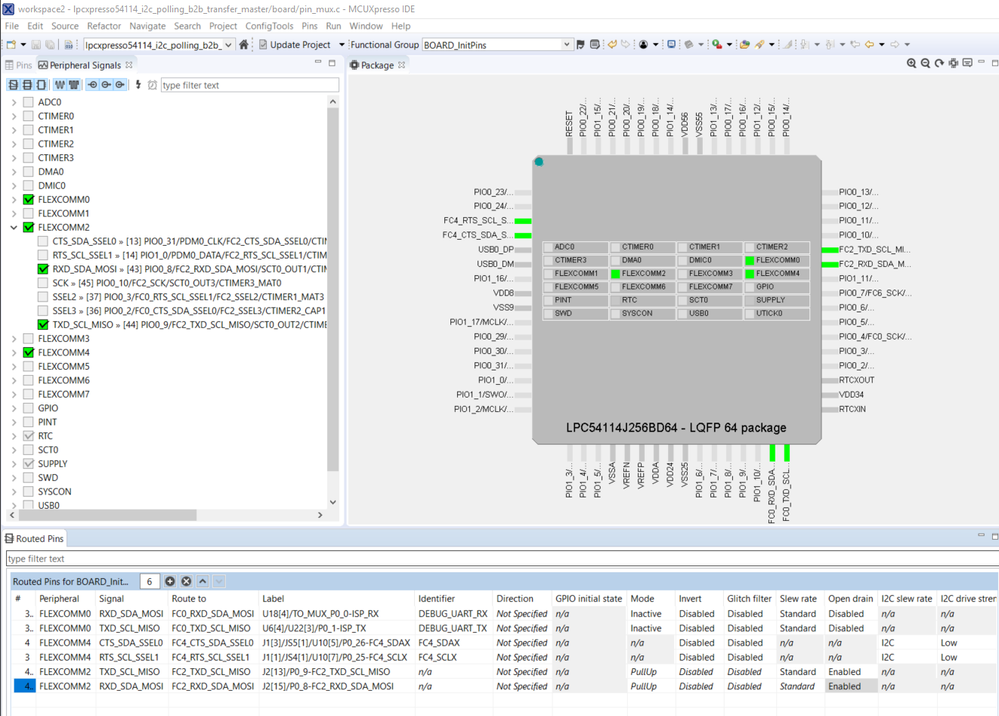Viewport: 999px width, 716px height.
Task: Click the Zoom In magnifier in Package view
Action: (912, 63)
